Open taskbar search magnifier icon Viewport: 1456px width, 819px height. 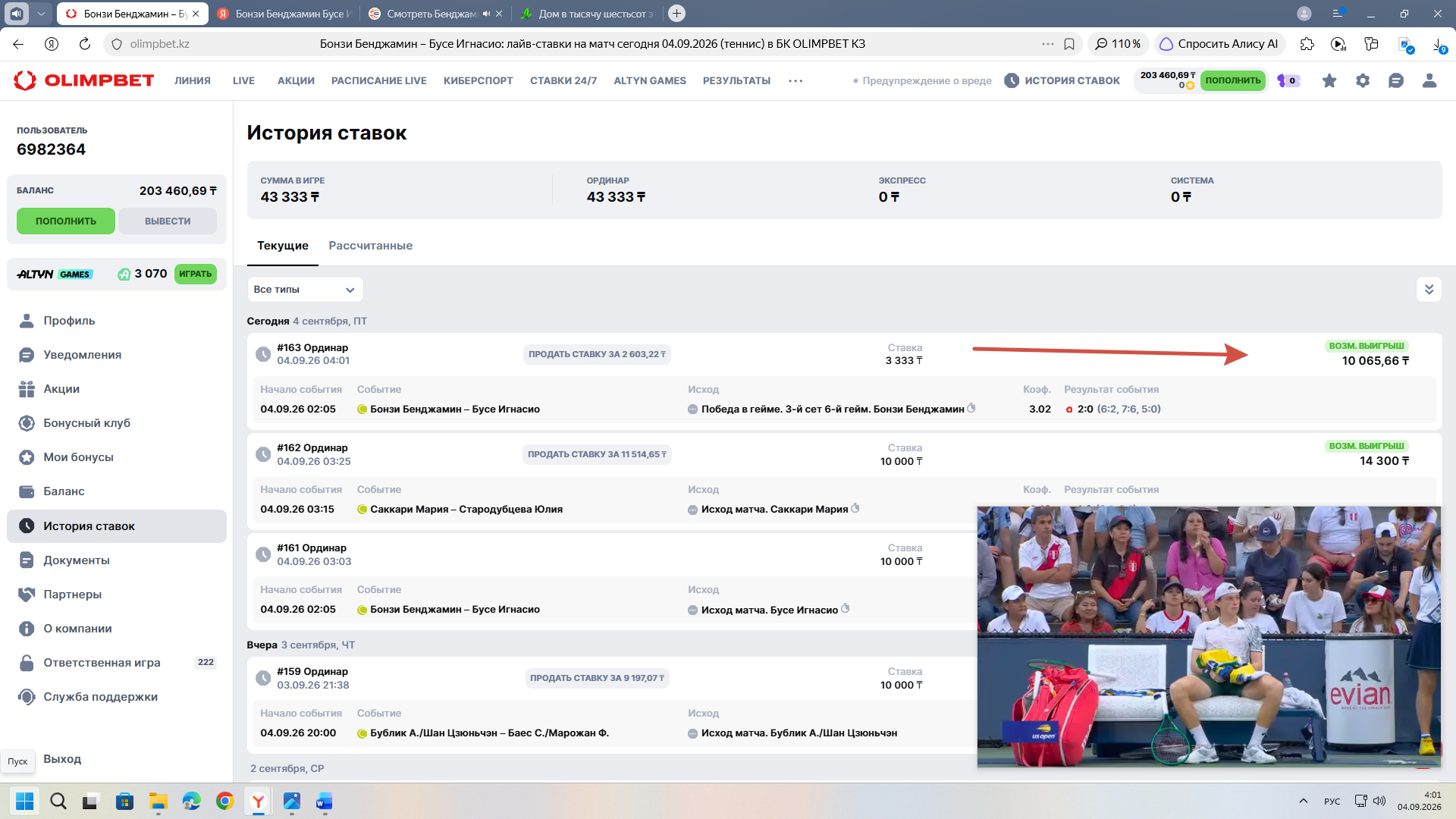58,801
